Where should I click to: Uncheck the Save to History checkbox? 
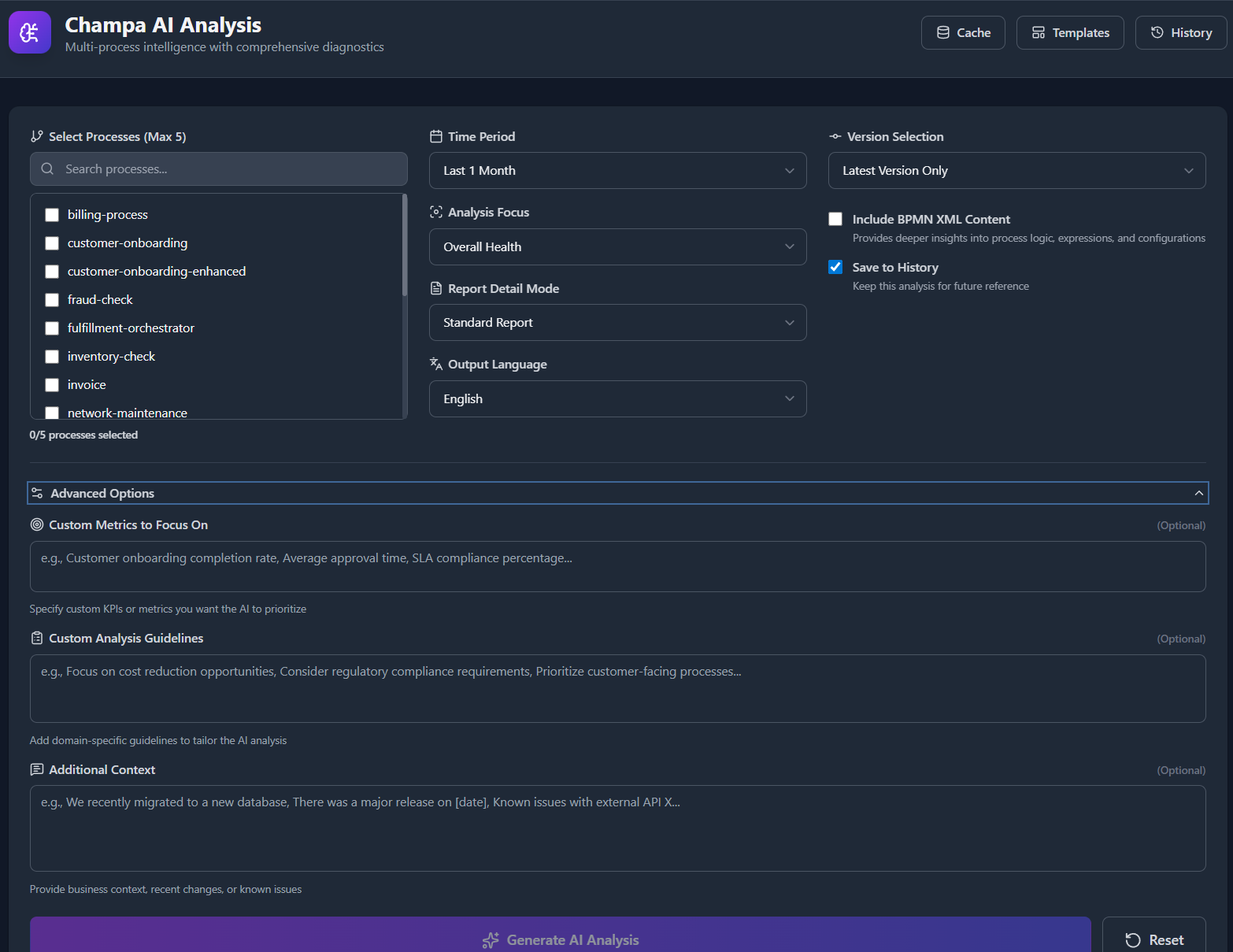tap(835, 267)
